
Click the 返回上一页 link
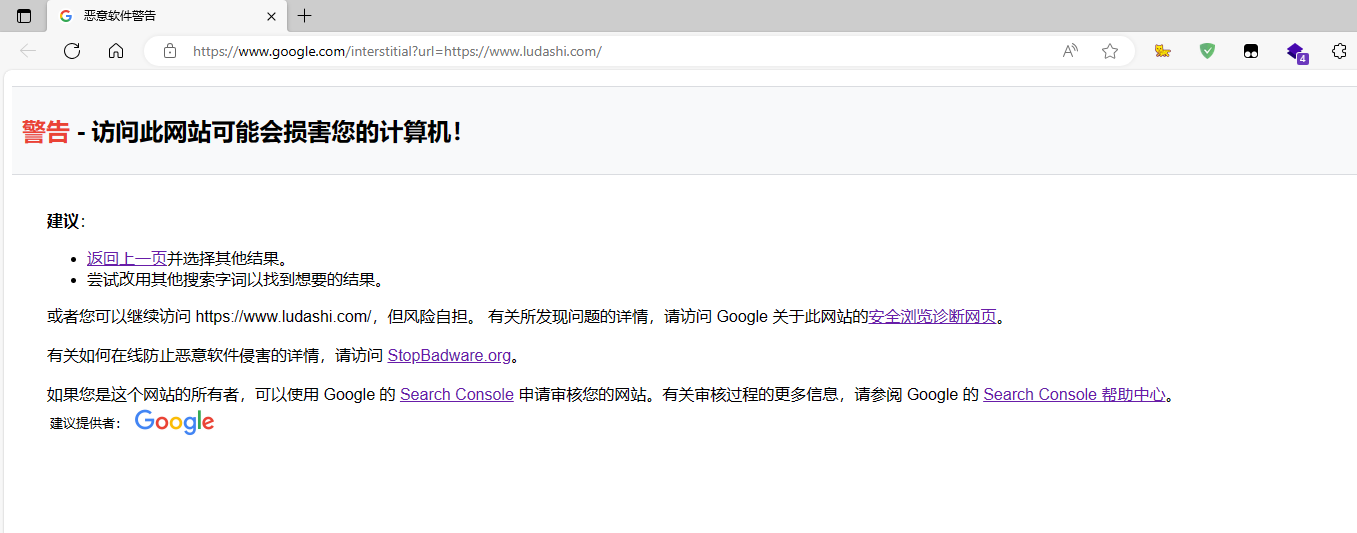point(127,258)
